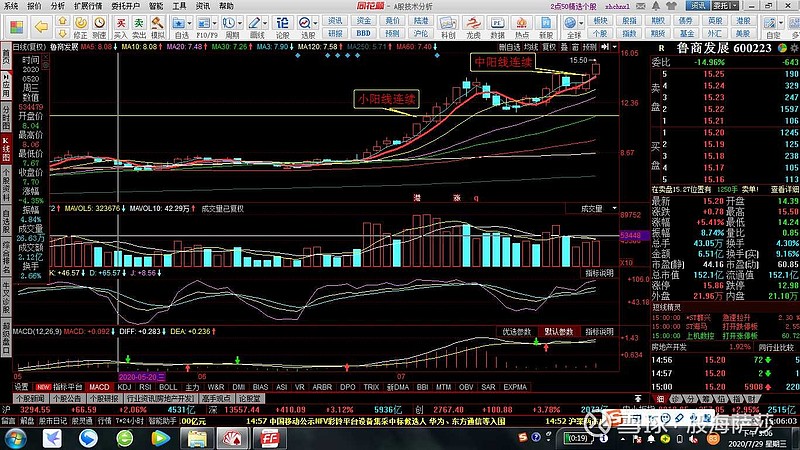Toggle 均线 moving average display
800x450 pixels.
point(531,47)
